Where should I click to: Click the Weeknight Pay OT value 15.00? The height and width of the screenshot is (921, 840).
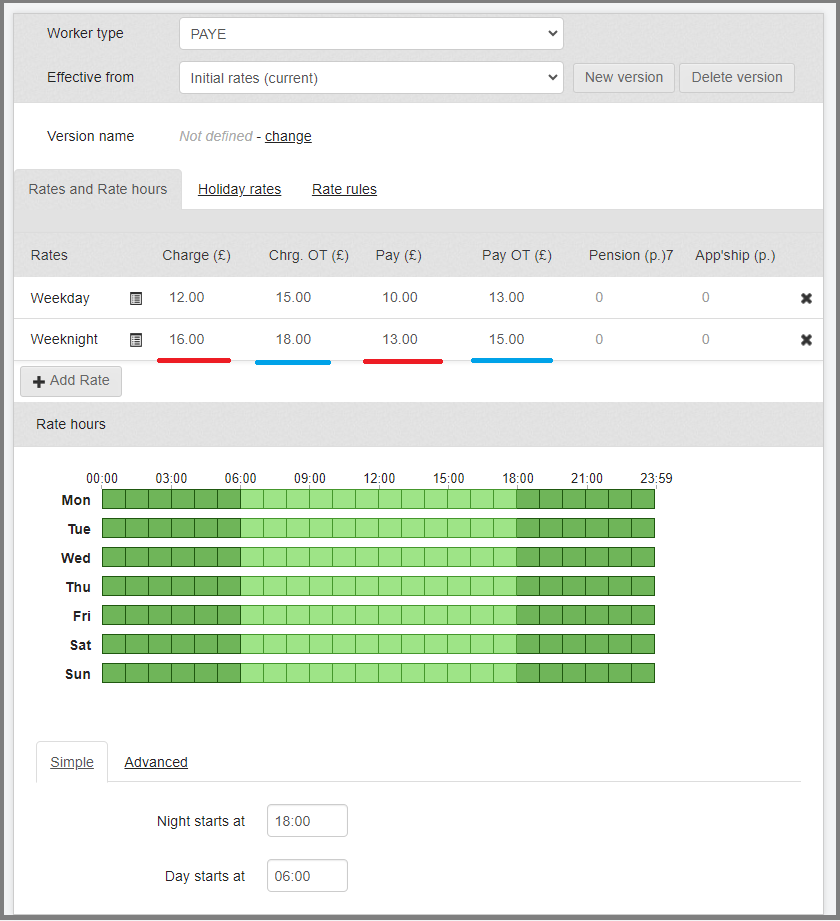click(x=506, y=340)
